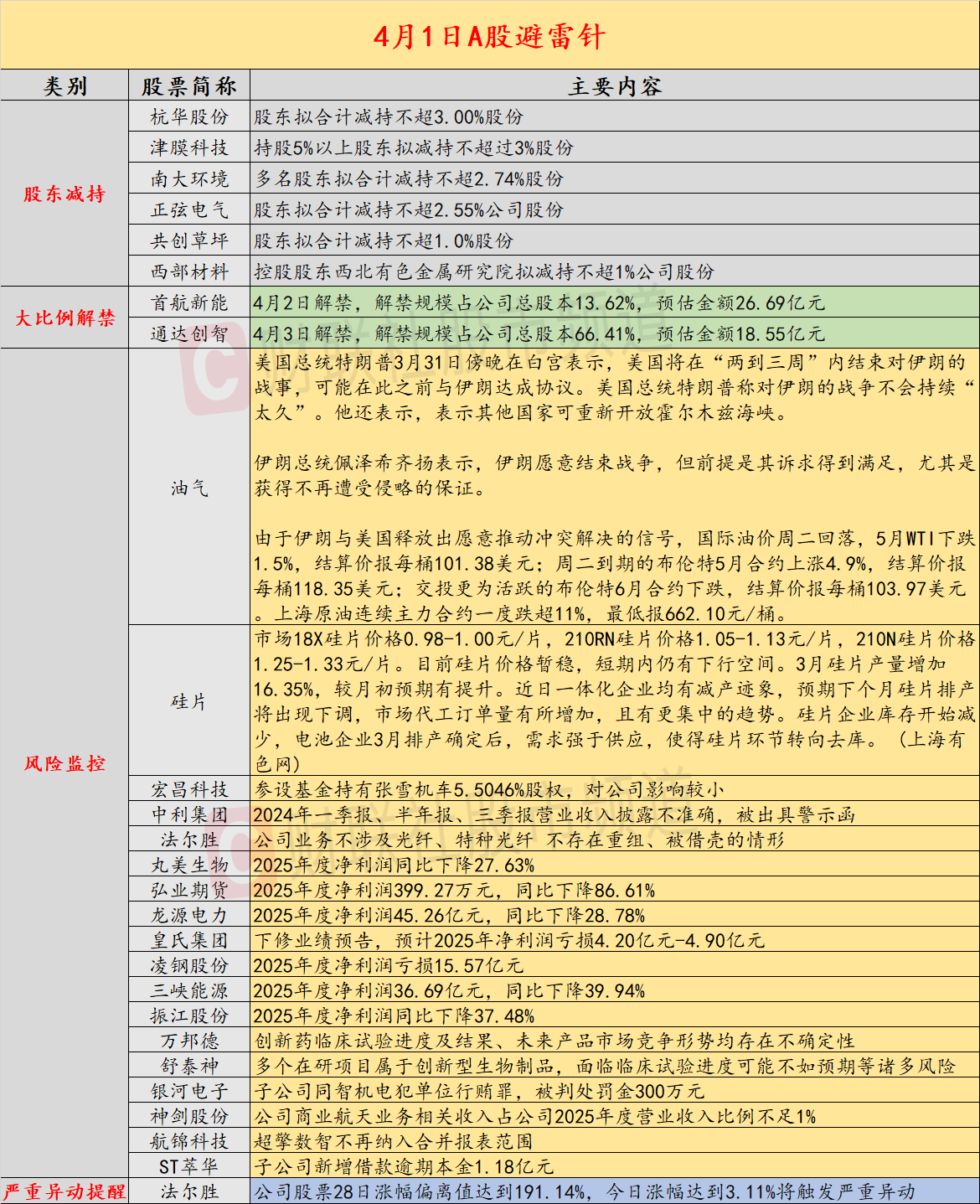Screen dimensions: 980x1204
Task: Select stock name ST萃华
Action: coord(189,1166)
